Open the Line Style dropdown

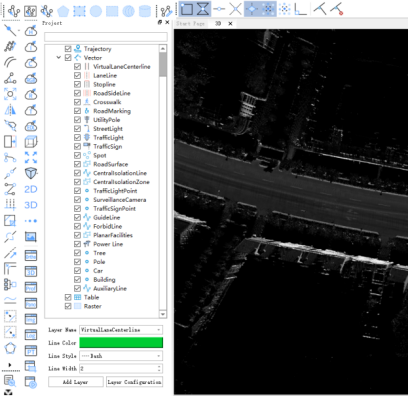tap(121, 356)
